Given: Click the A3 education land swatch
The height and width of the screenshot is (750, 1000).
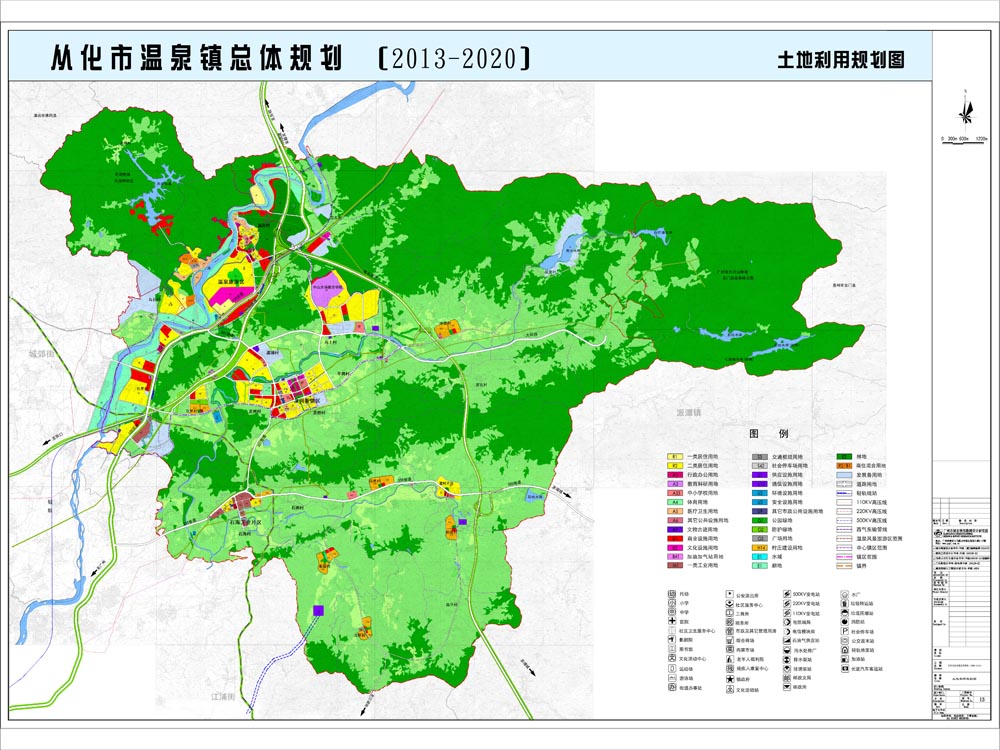Looking at the screenshot, I should [x=675, y=483].
